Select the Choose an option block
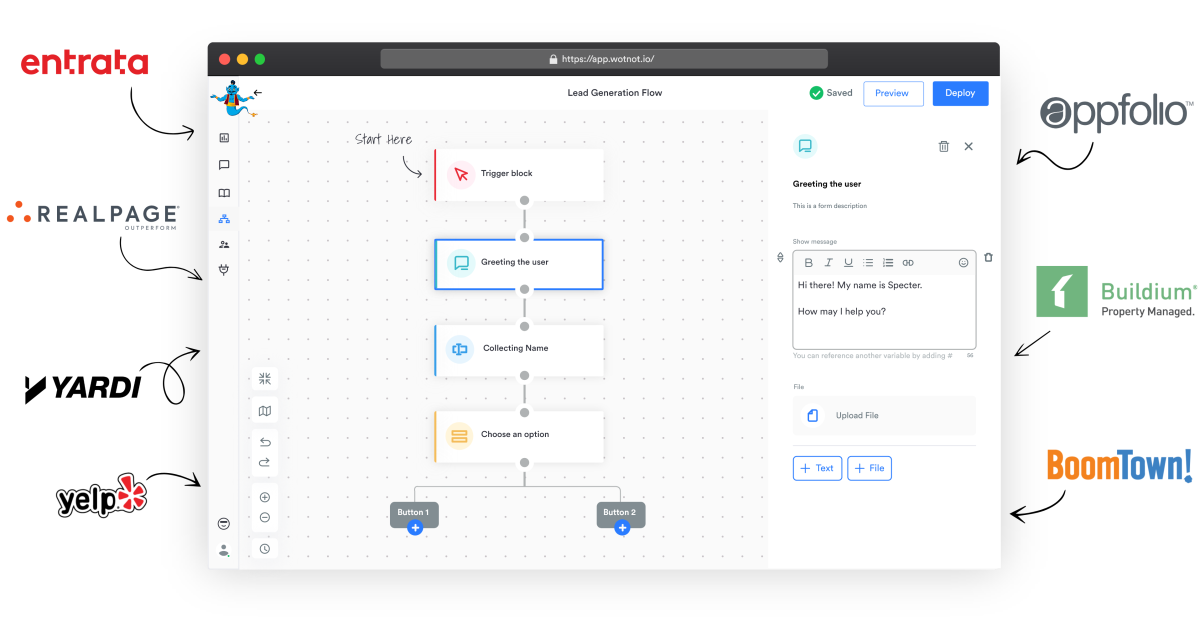 [x=519, y=435]
